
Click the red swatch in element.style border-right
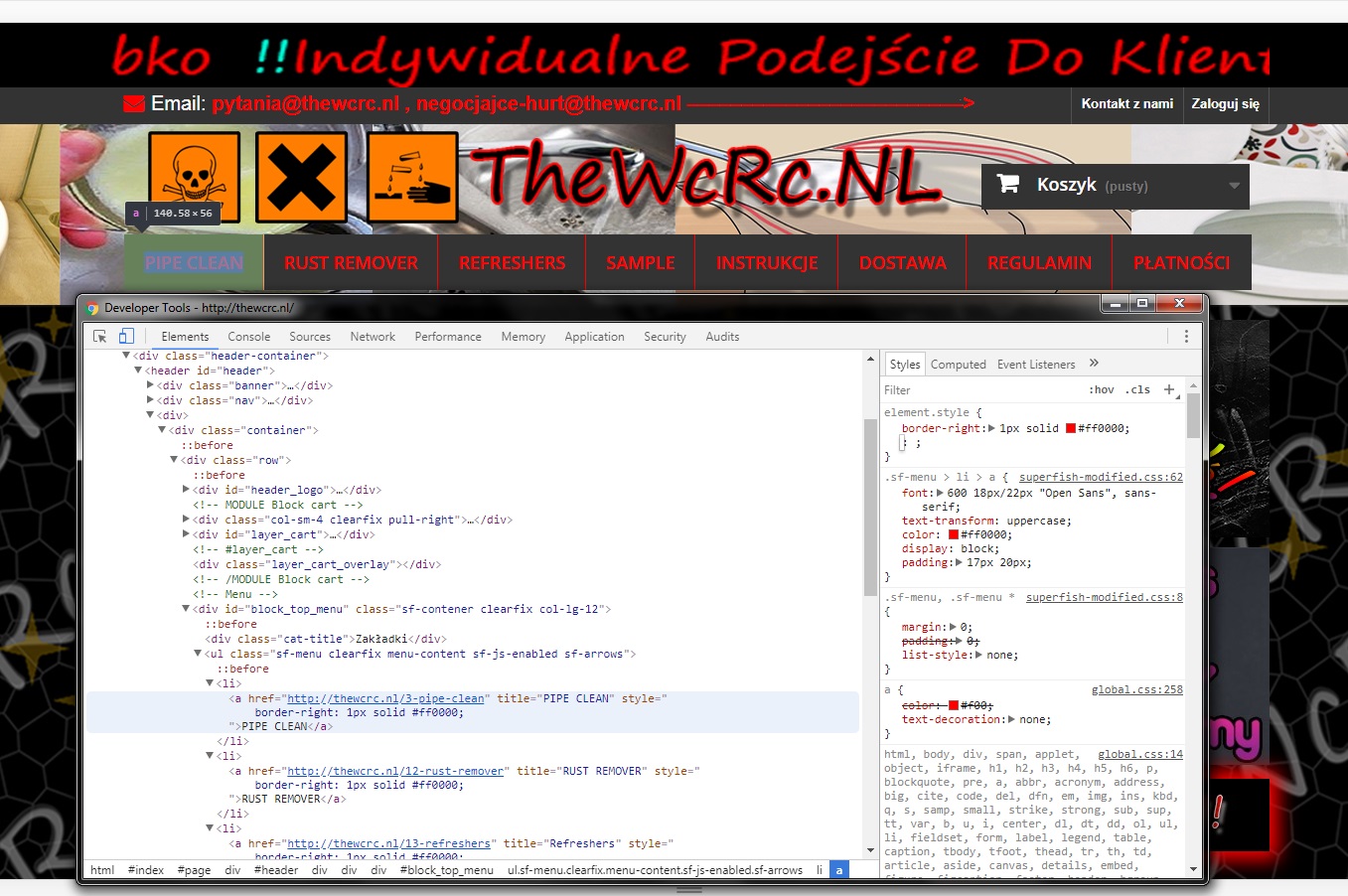click(1071, 429)
